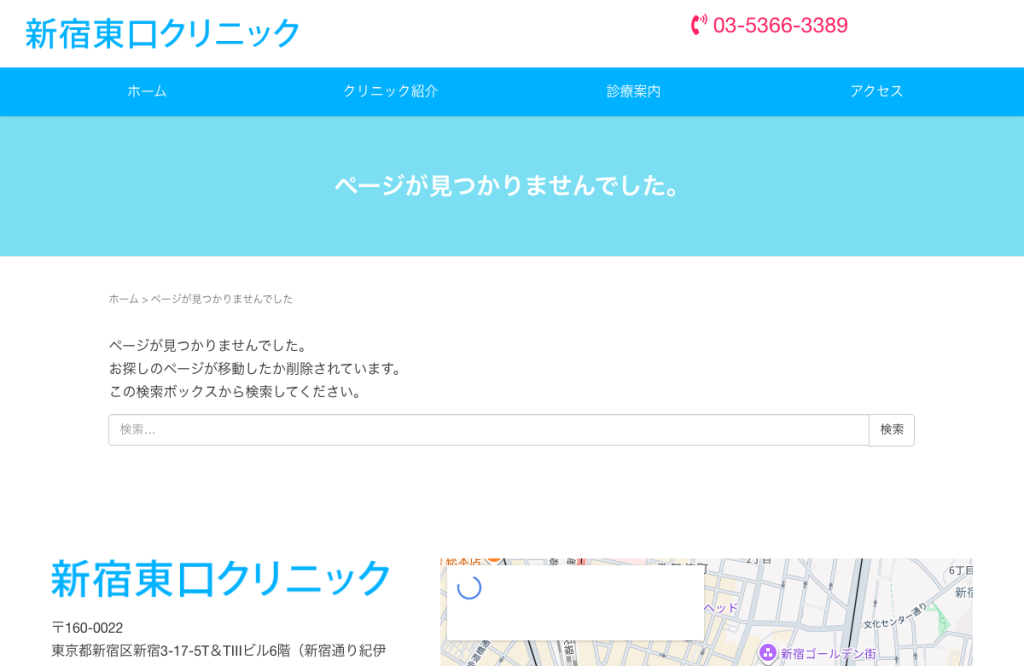This screenshot has height=666, width=1024.
Task: Click the お探しのページが移動したか削除されています。 line
Action: coord(255,369)
